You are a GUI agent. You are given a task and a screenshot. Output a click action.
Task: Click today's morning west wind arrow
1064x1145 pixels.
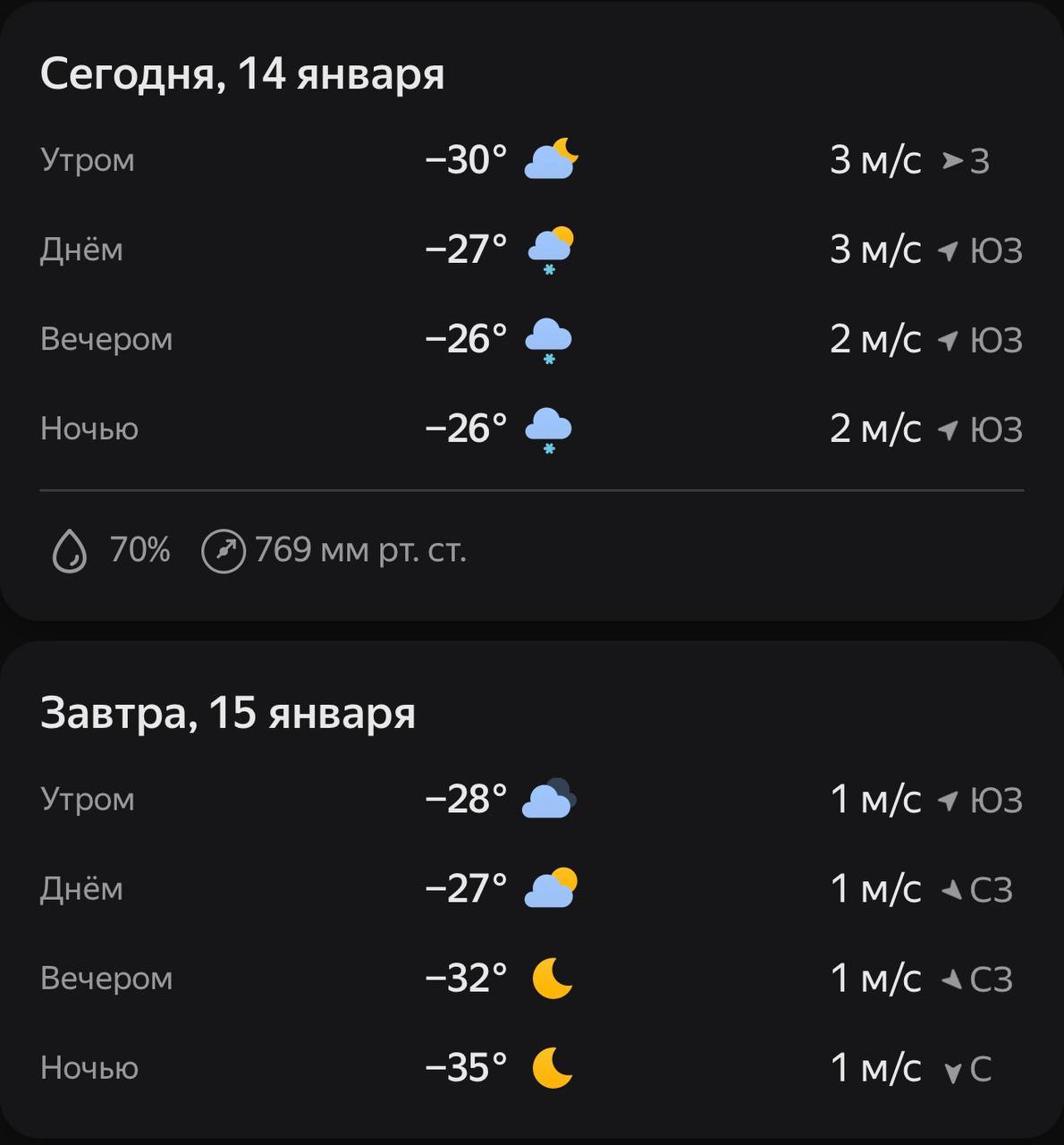pos(952,161)
